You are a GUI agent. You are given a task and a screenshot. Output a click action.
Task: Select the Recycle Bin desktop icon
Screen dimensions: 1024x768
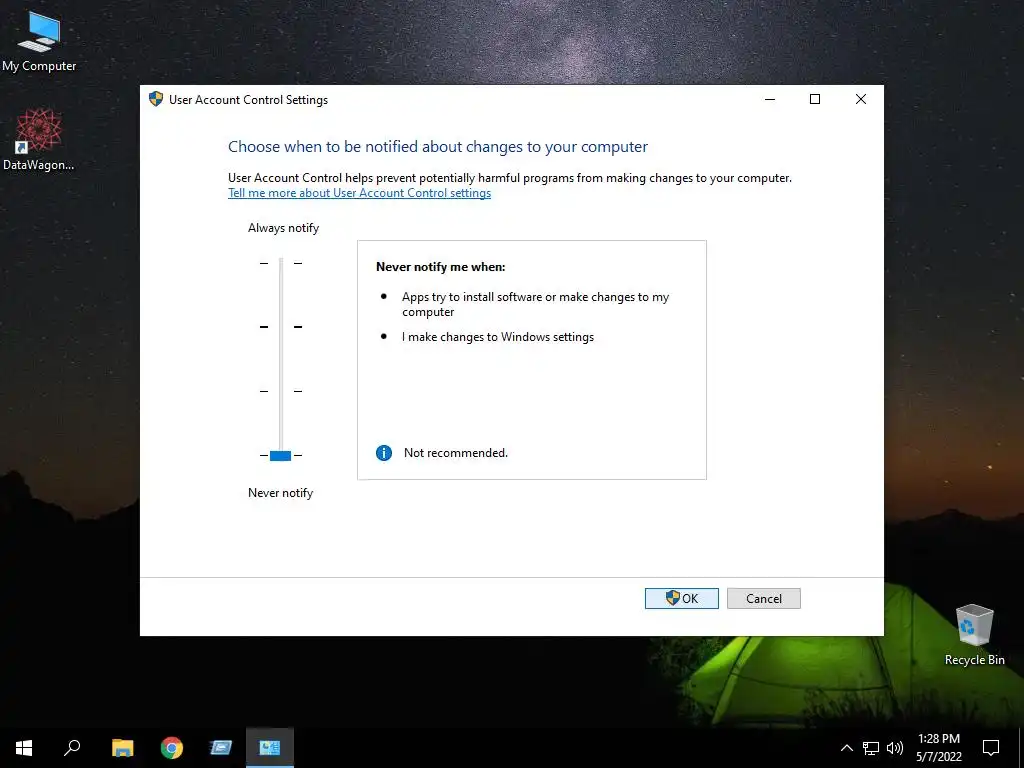click(974, 635)
